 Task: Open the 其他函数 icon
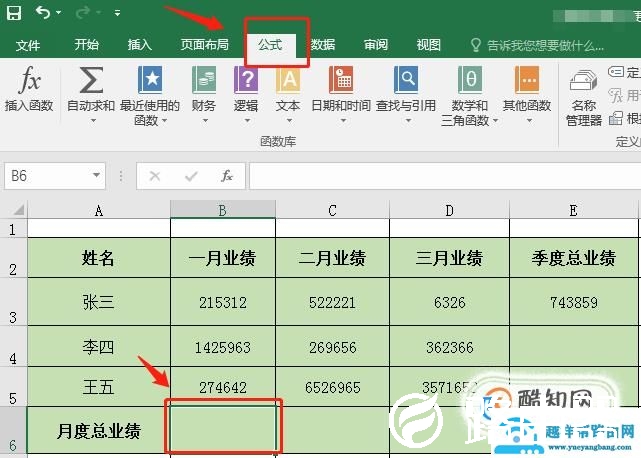coord(527,80)
